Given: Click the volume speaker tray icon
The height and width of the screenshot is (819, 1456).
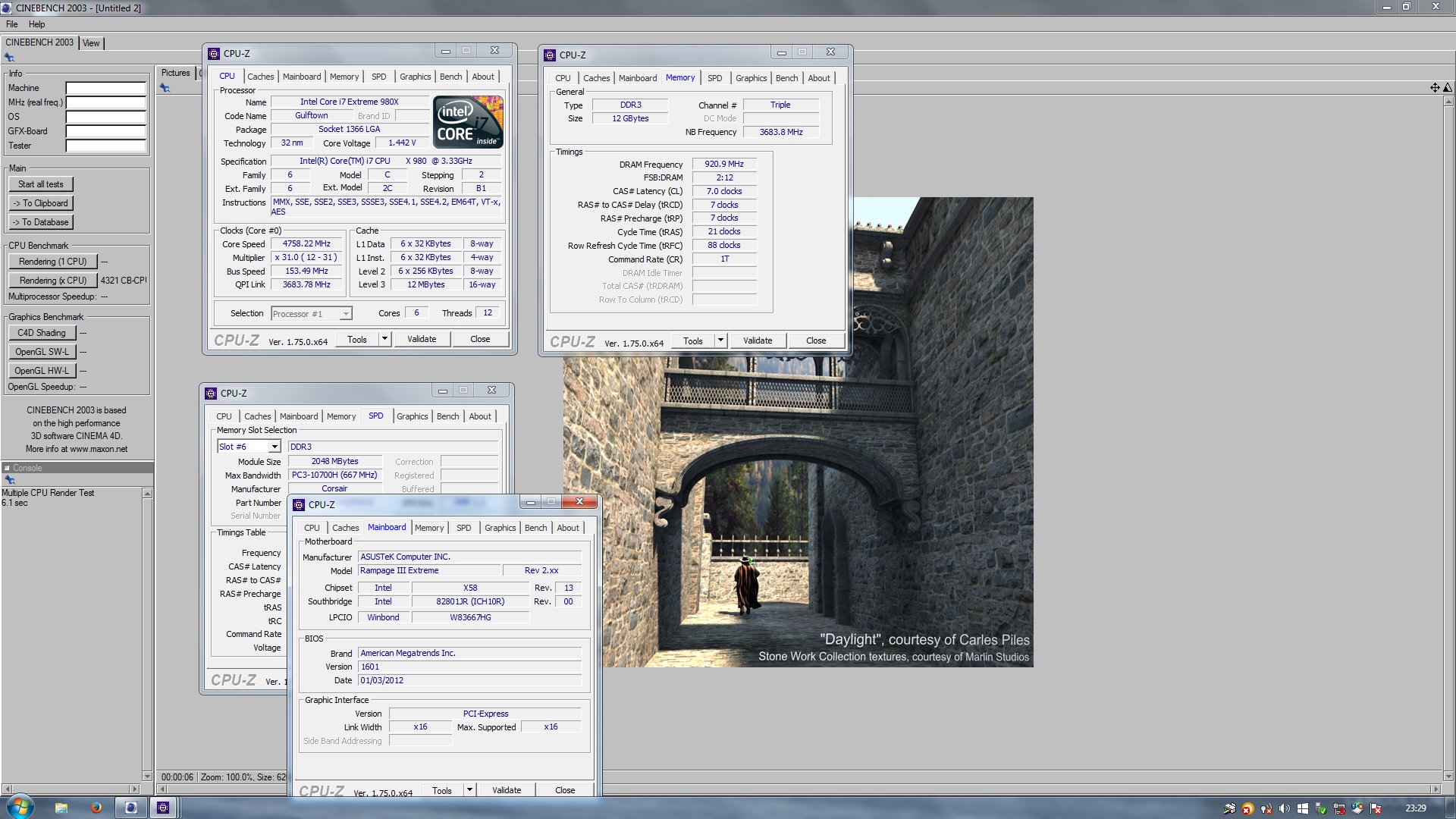Looking at the screenshot, I should pos(1284,808).
